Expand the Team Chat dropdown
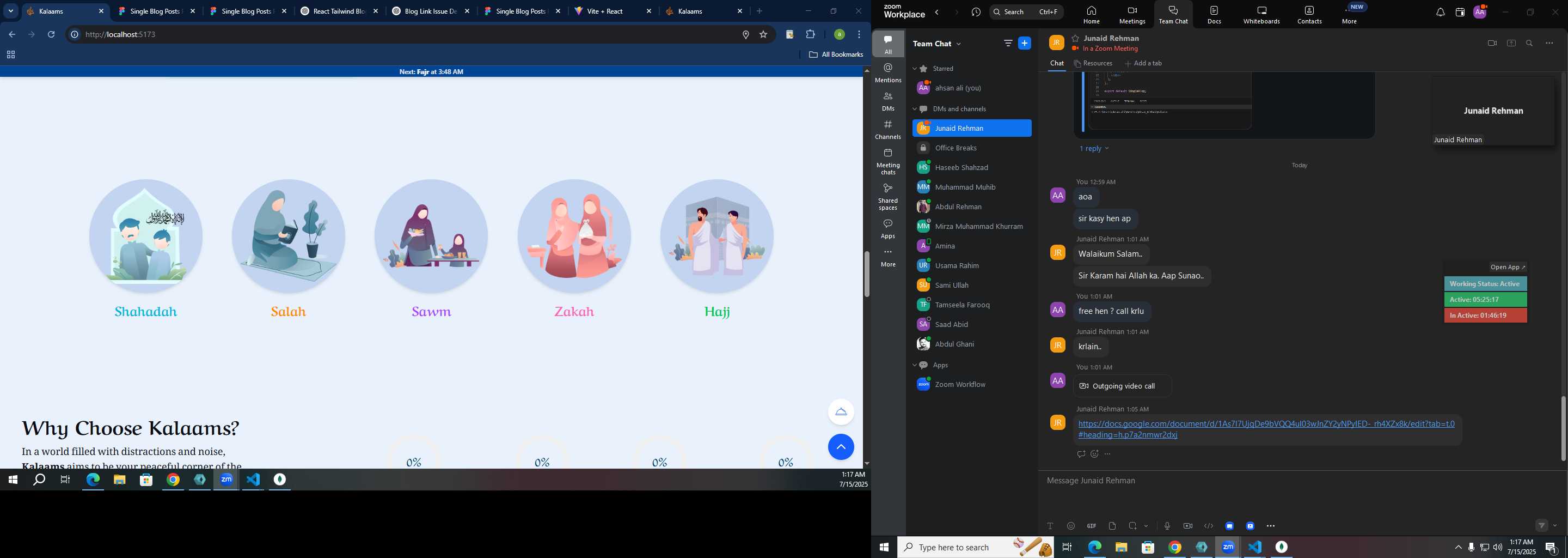The image size is (1568, 558). point(959,44)
